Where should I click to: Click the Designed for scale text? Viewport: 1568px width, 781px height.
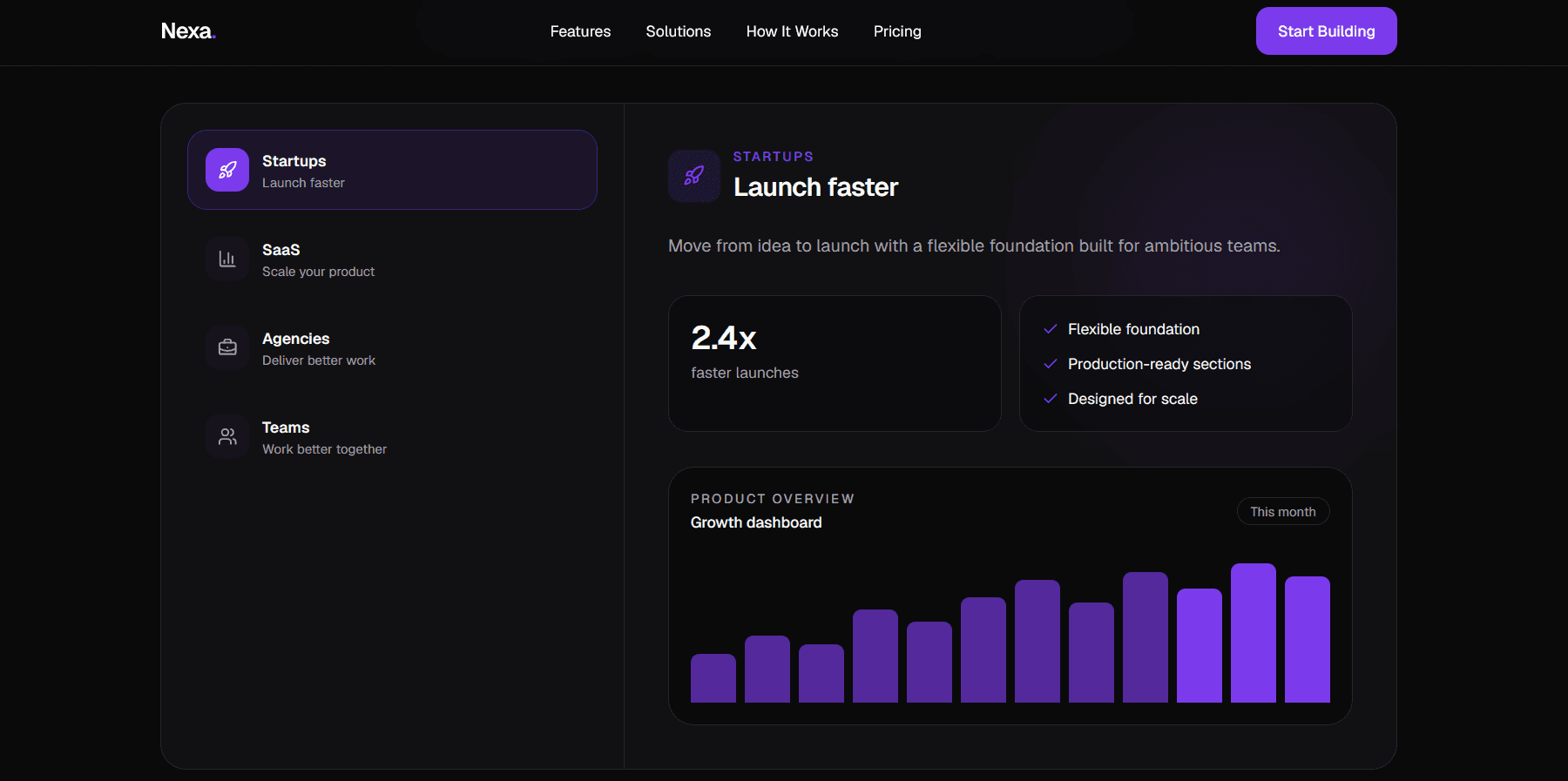pyautogui.click(x=1132, y=399)
